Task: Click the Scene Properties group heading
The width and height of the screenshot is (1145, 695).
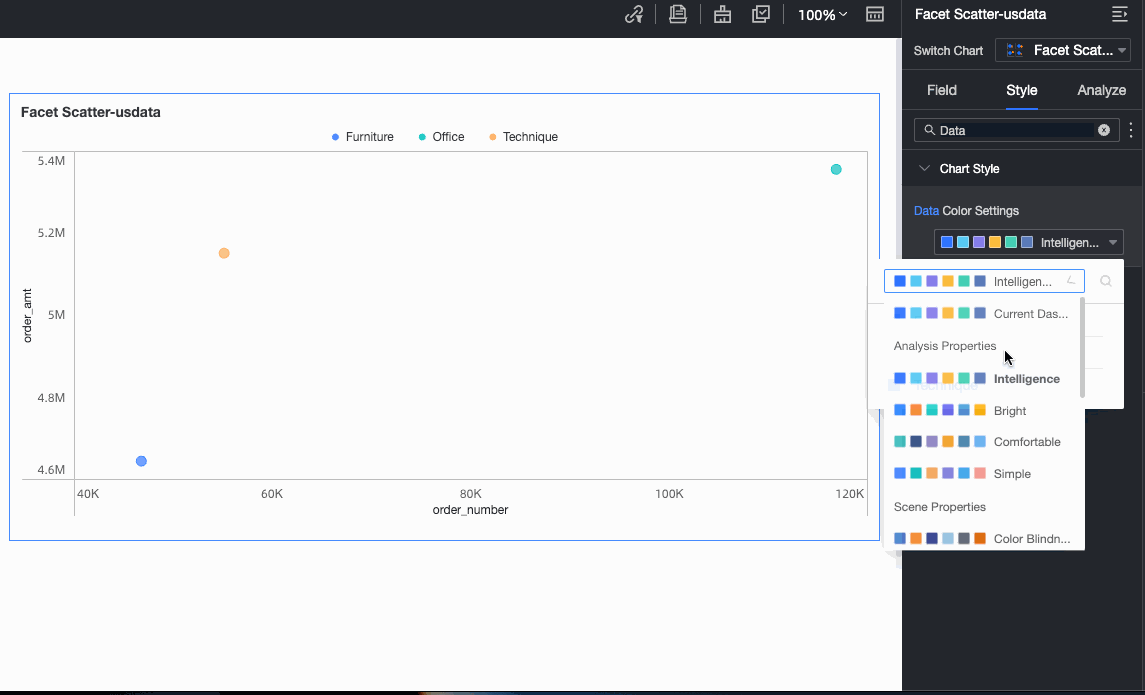Action: click(x=940, y=507)
